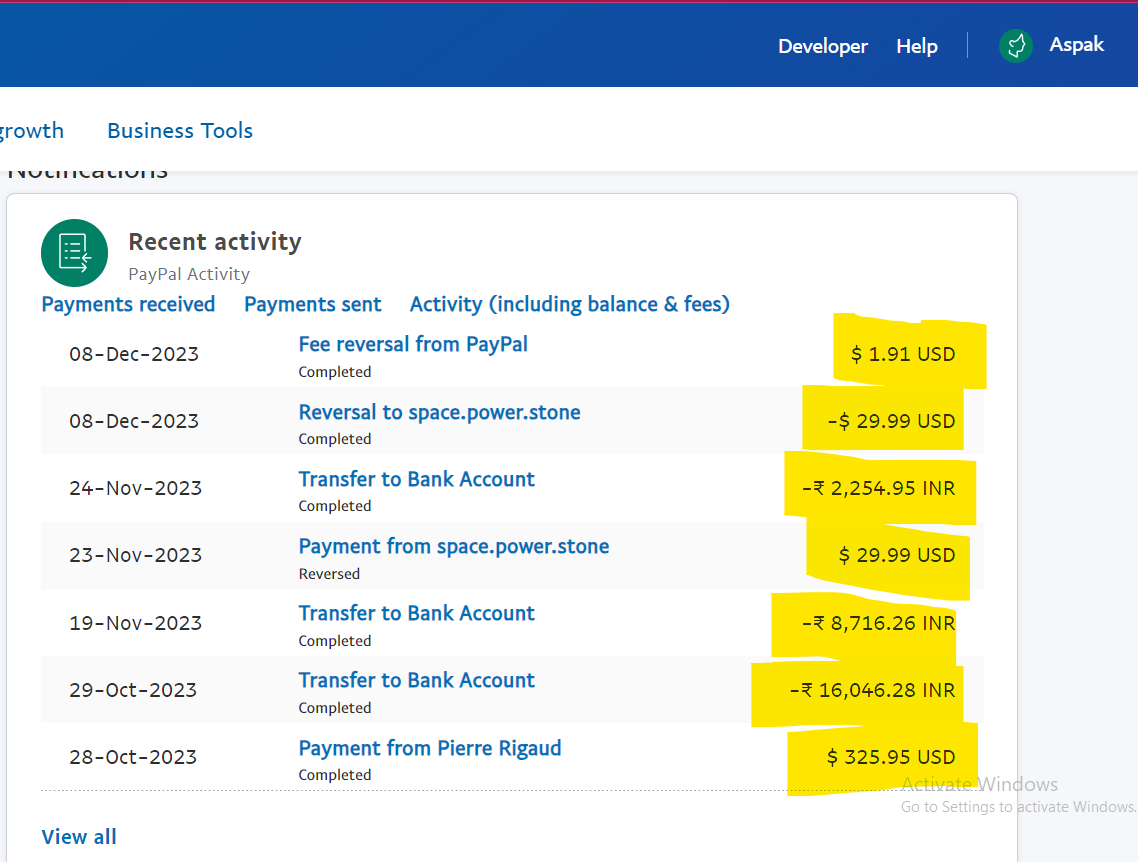The image size is (1138, 862).
Task: Open 24-Nov-2023 Transfer to Bank Account
Action: click(x=416, y=479)
